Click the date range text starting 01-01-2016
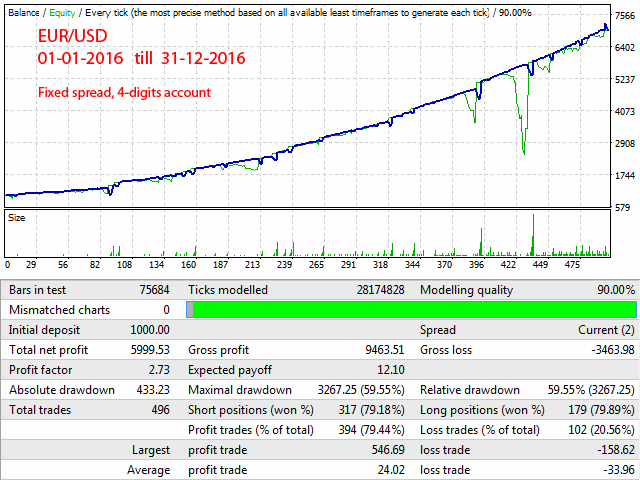The image size is (640, 480). [141, 58]
